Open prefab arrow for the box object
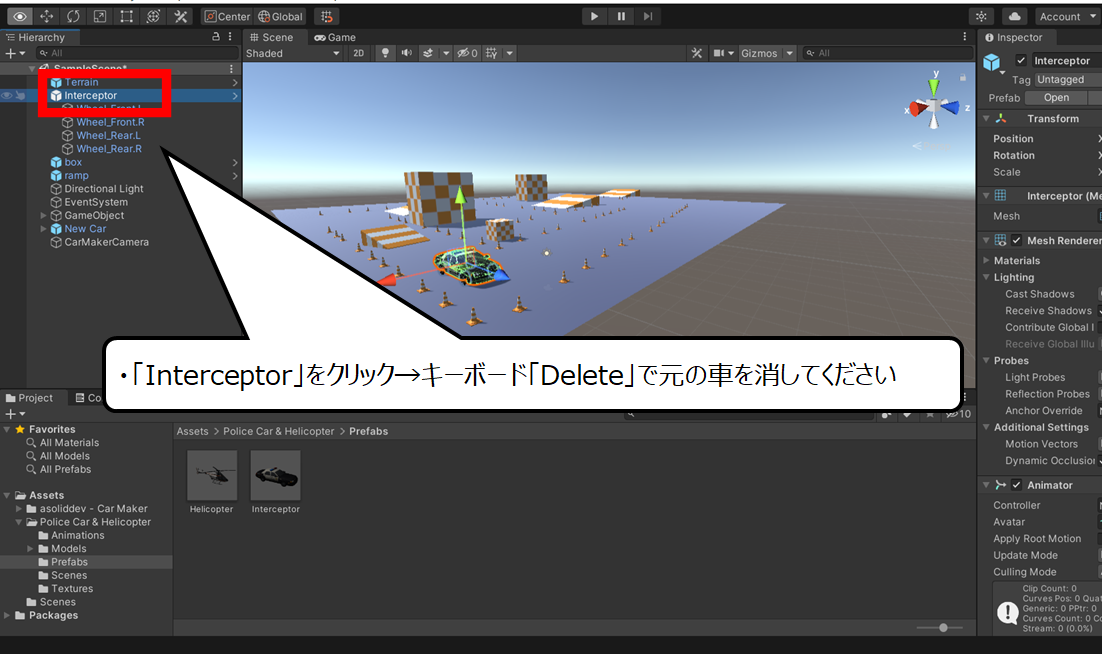The height and width of the screenshot is (654, 1102). [x=235, y=162]
